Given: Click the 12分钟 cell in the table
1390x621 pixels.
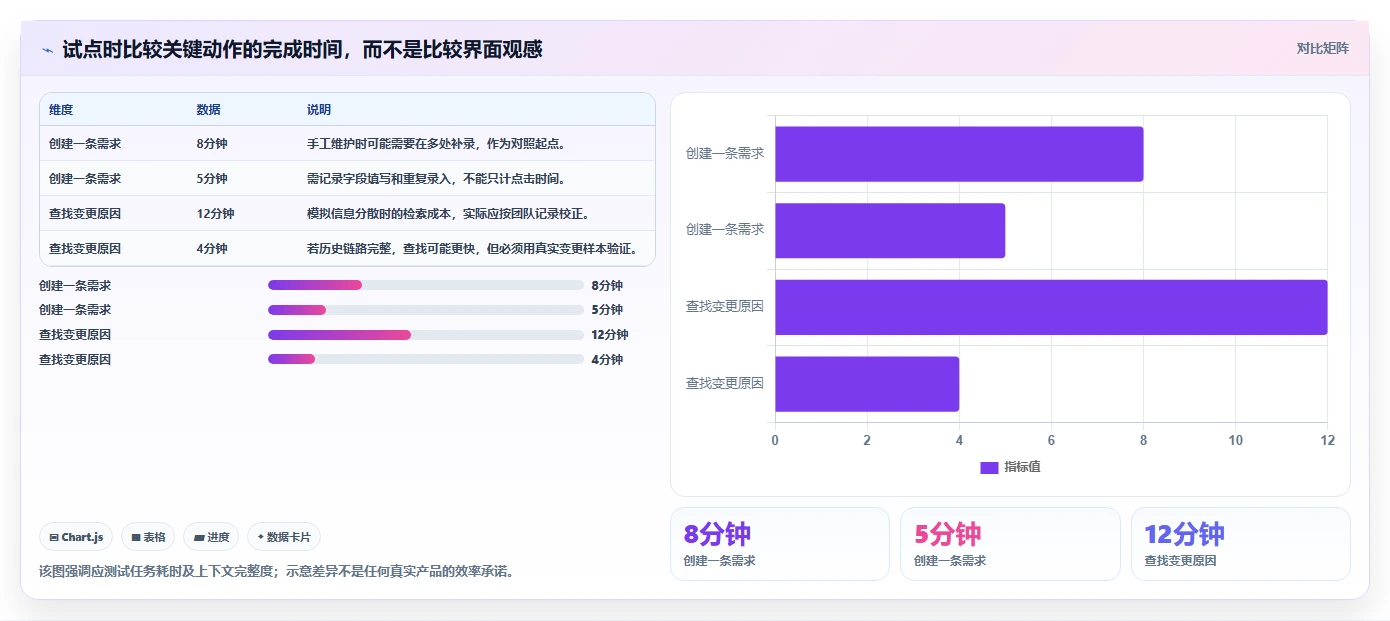Looking at the screenshot, I should tap(215, 214).
